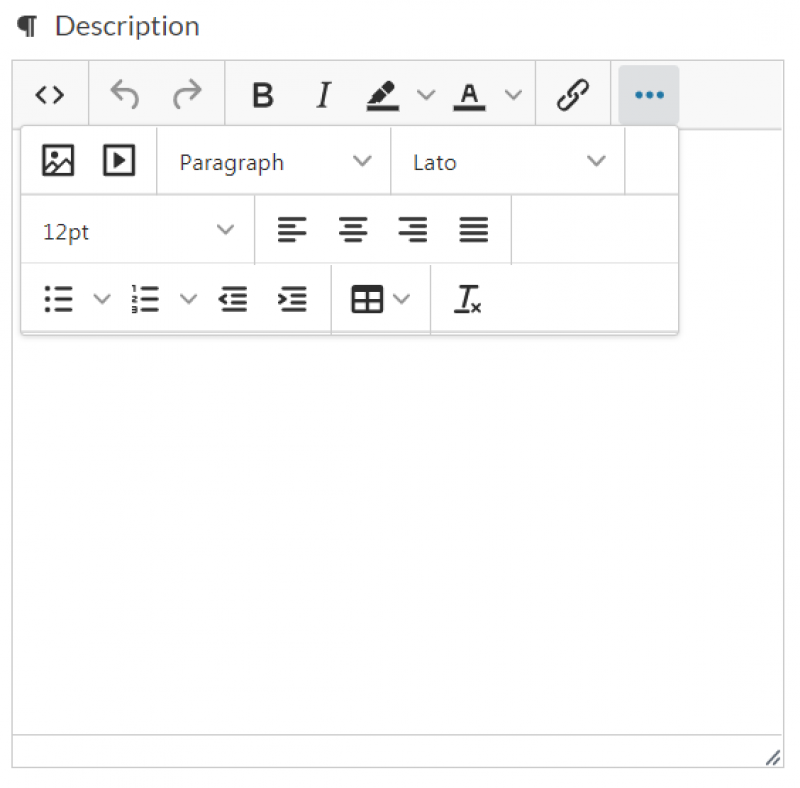The height and width of the screenshot is (788, 800).
Task: Center align the text
Action: click(x=352, y=231)
